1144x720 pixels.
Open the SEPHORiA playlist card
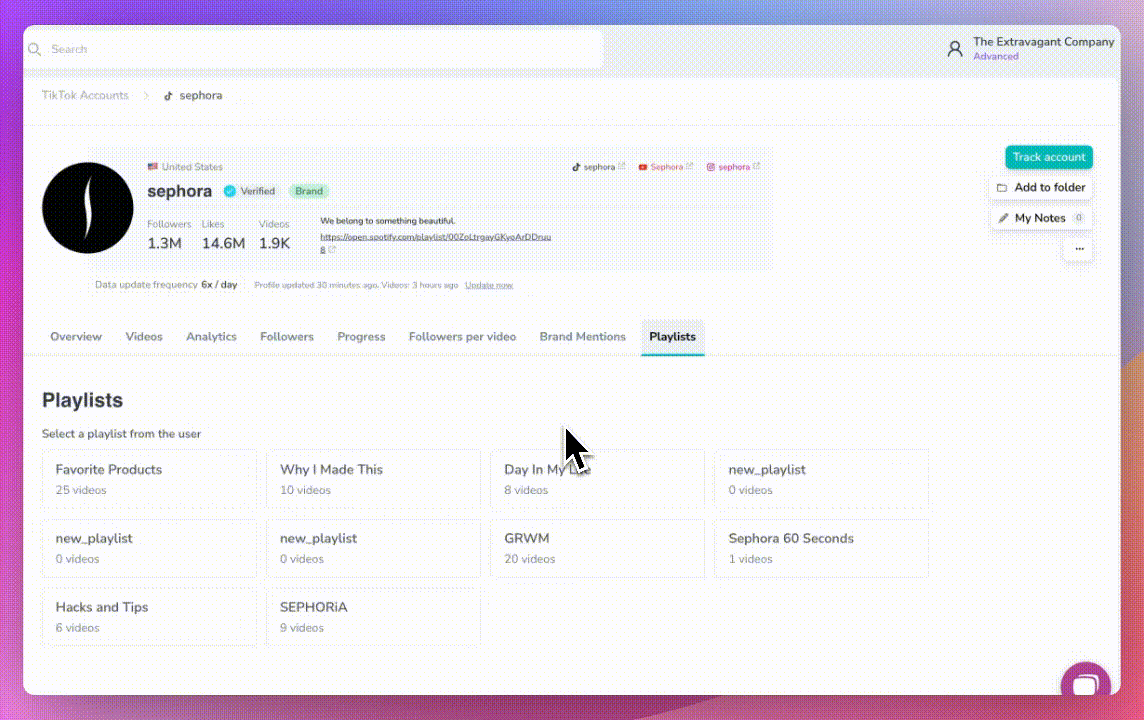374,616
